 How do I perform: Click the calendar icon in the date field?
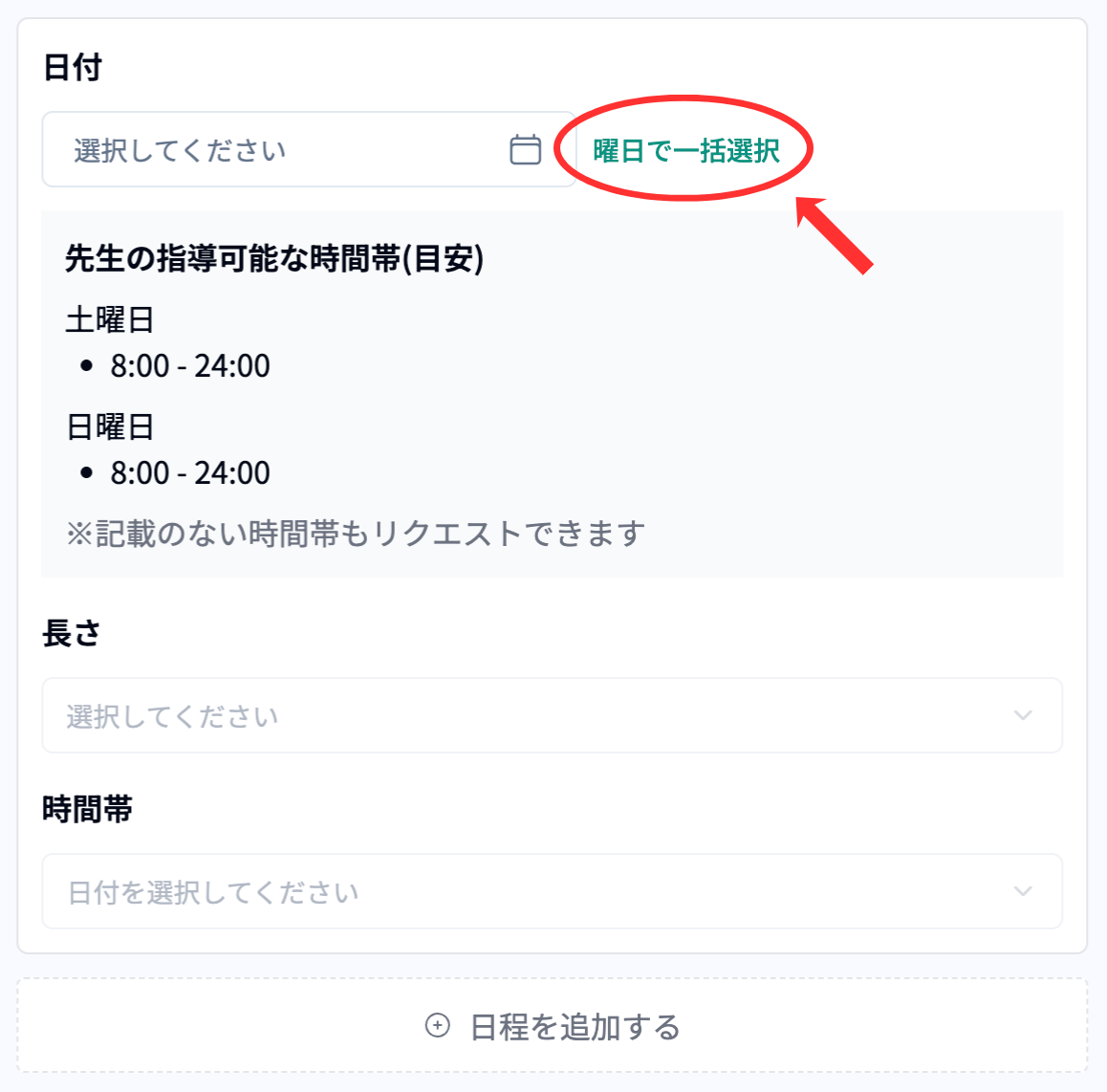[525, 150]
